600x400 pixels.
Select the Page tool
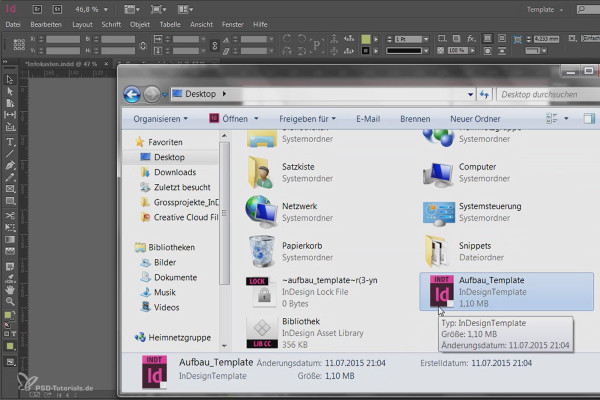tap(10, 103)
